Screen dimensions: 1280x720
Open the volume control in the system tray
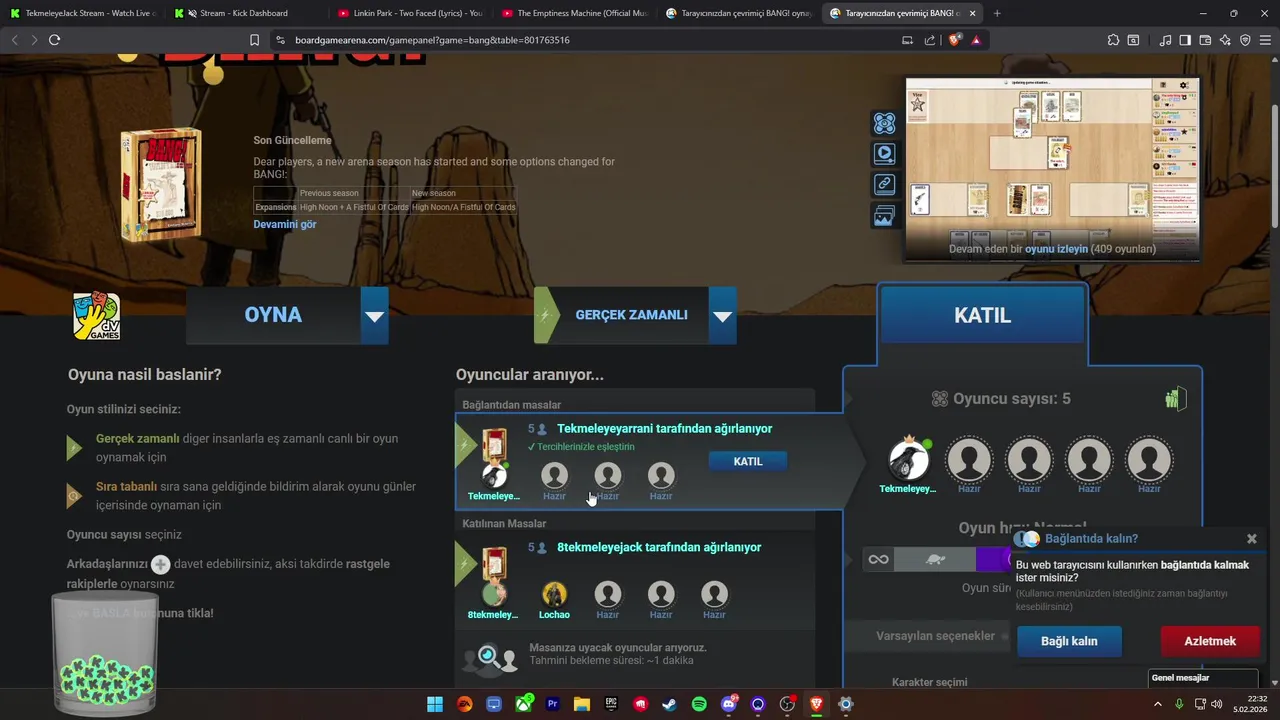pos(1217,704)
